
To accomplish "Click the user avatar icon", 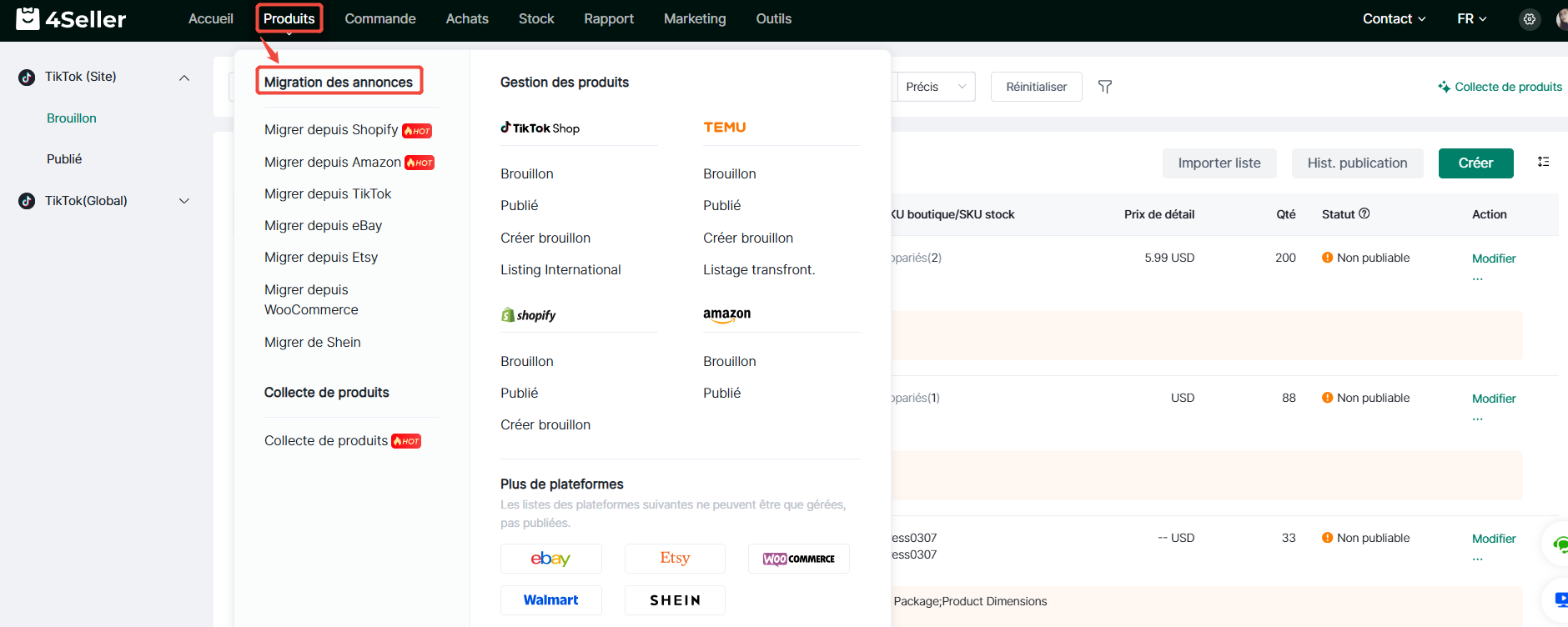I will 1561,19.
